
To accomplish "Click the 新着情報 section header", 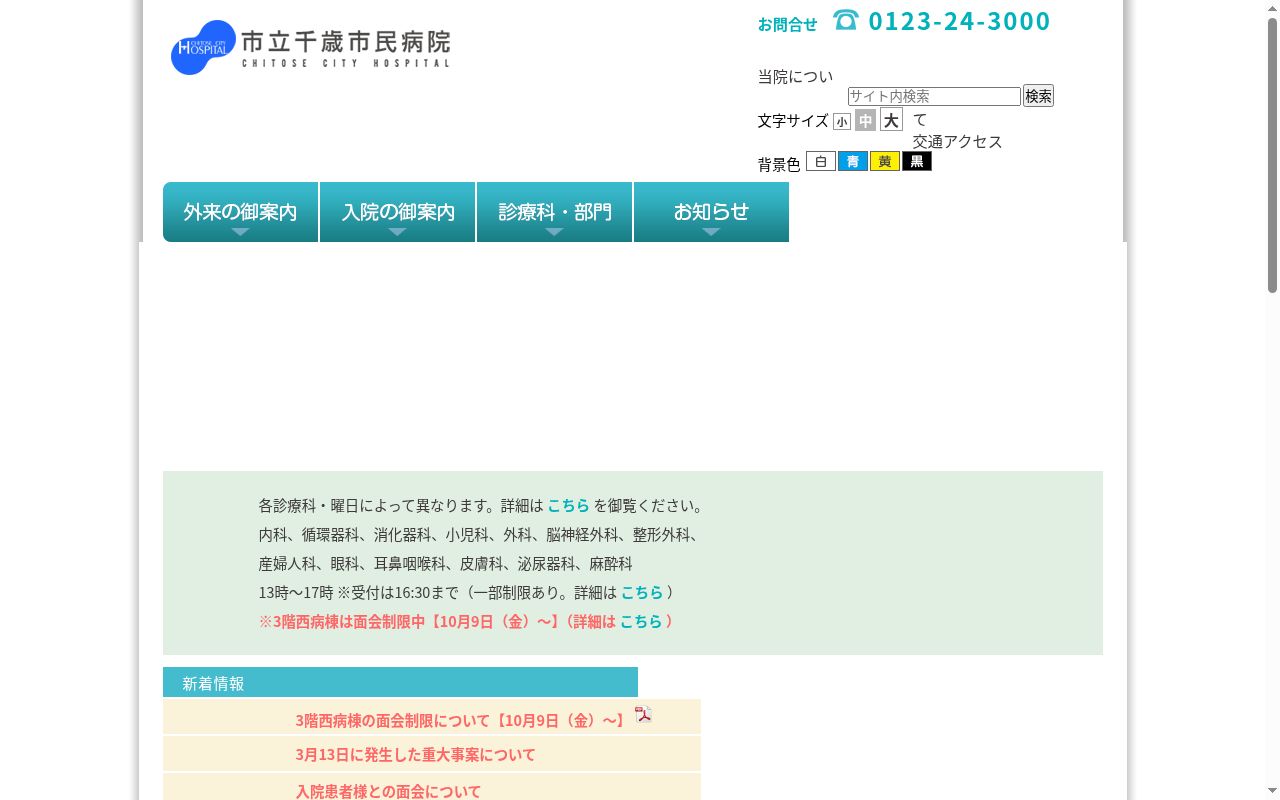I will [400, 683].
